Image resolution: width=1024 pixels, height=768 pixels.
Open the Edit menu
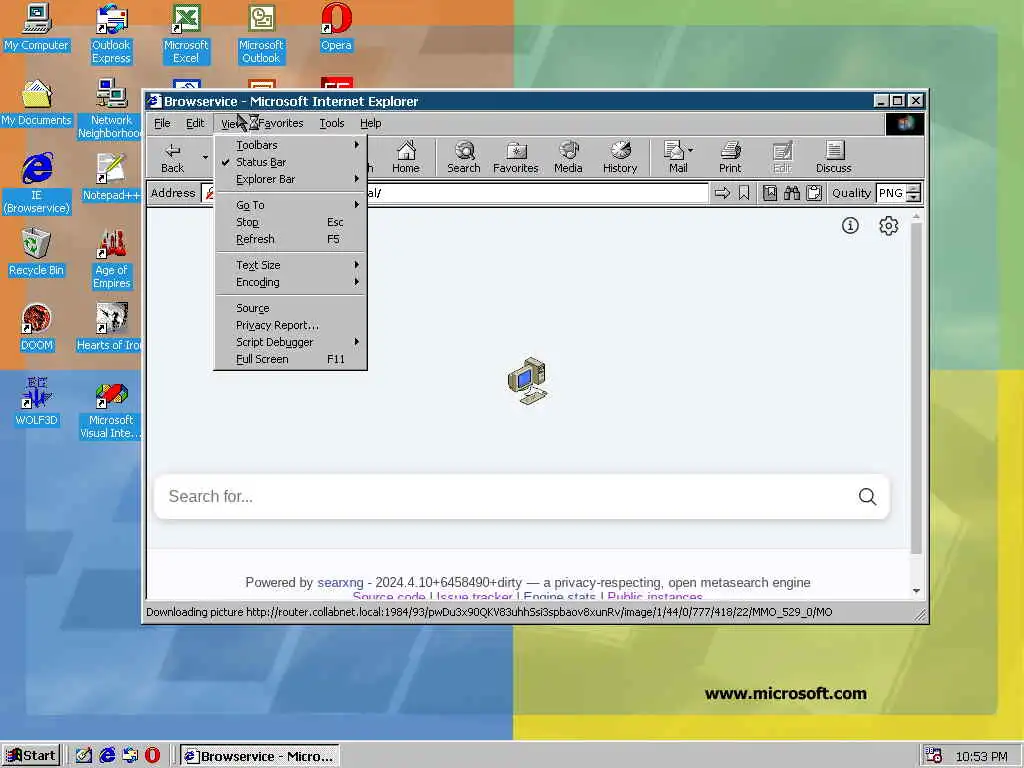(x=195, y=123)
